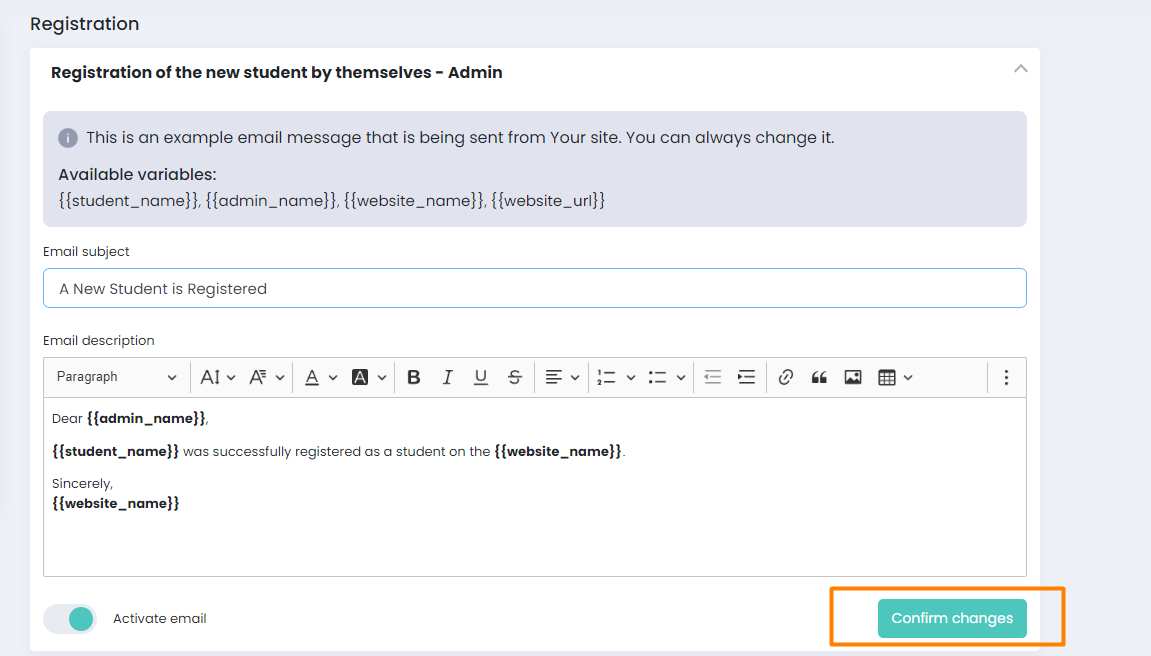Image resolution: width=1151 pixels, height=656 pixels.
Task: Expand font family dropdown arrow
Action: tap(280, 378)
